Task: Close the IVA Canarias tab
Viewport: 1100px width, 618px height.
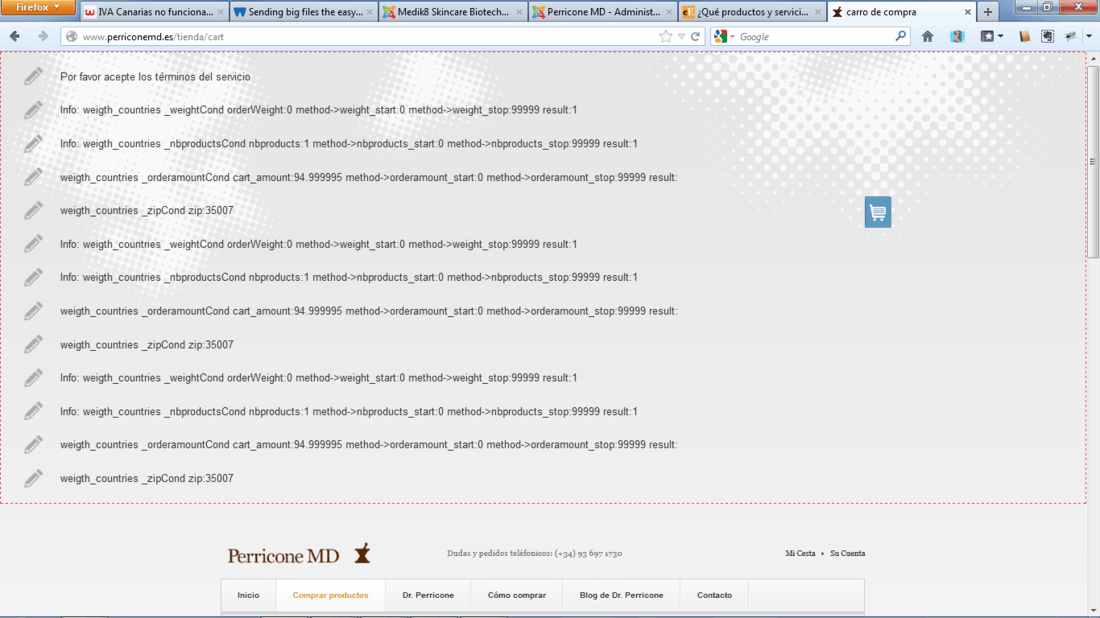Action: [220, 12]
